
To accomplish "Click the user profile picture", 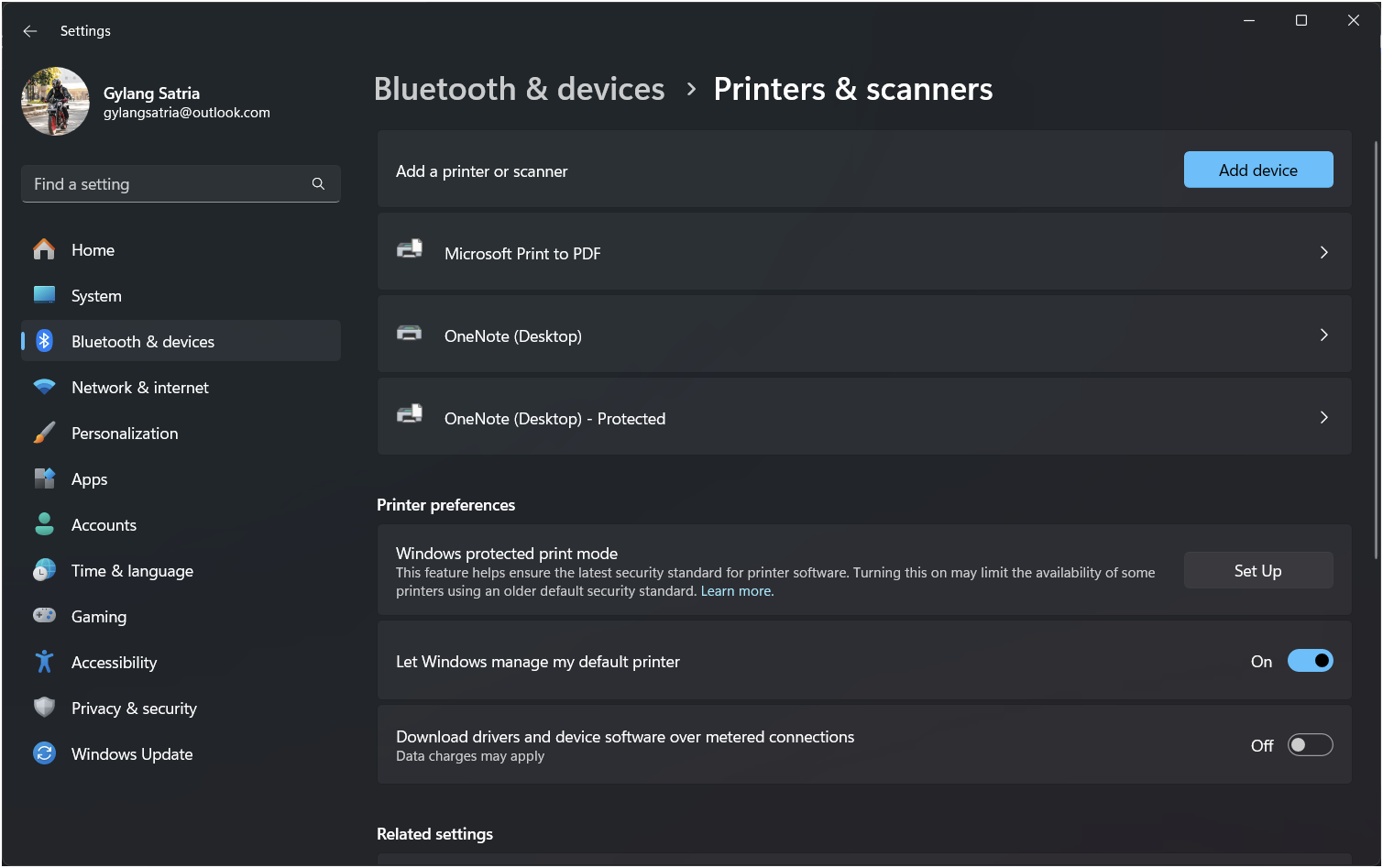I will click(x=55, y=101).
